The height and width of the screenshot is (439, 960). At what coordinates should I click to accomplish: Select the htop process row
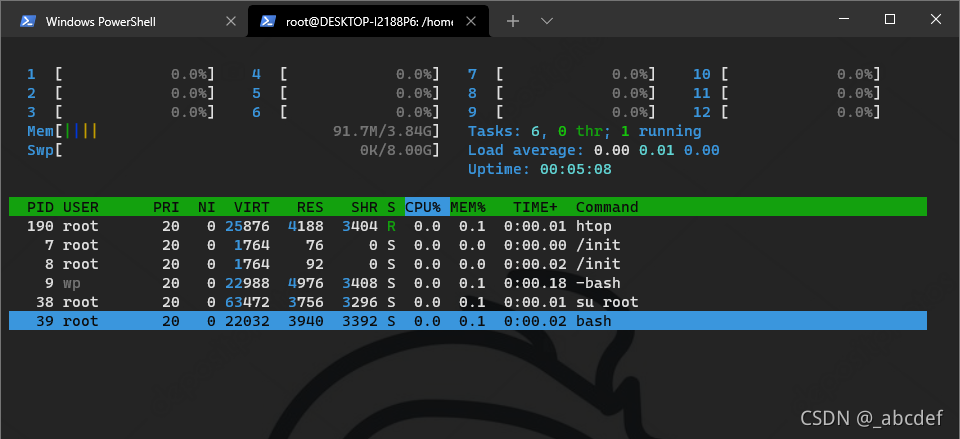pyautogui.click(x=468, y=226)
